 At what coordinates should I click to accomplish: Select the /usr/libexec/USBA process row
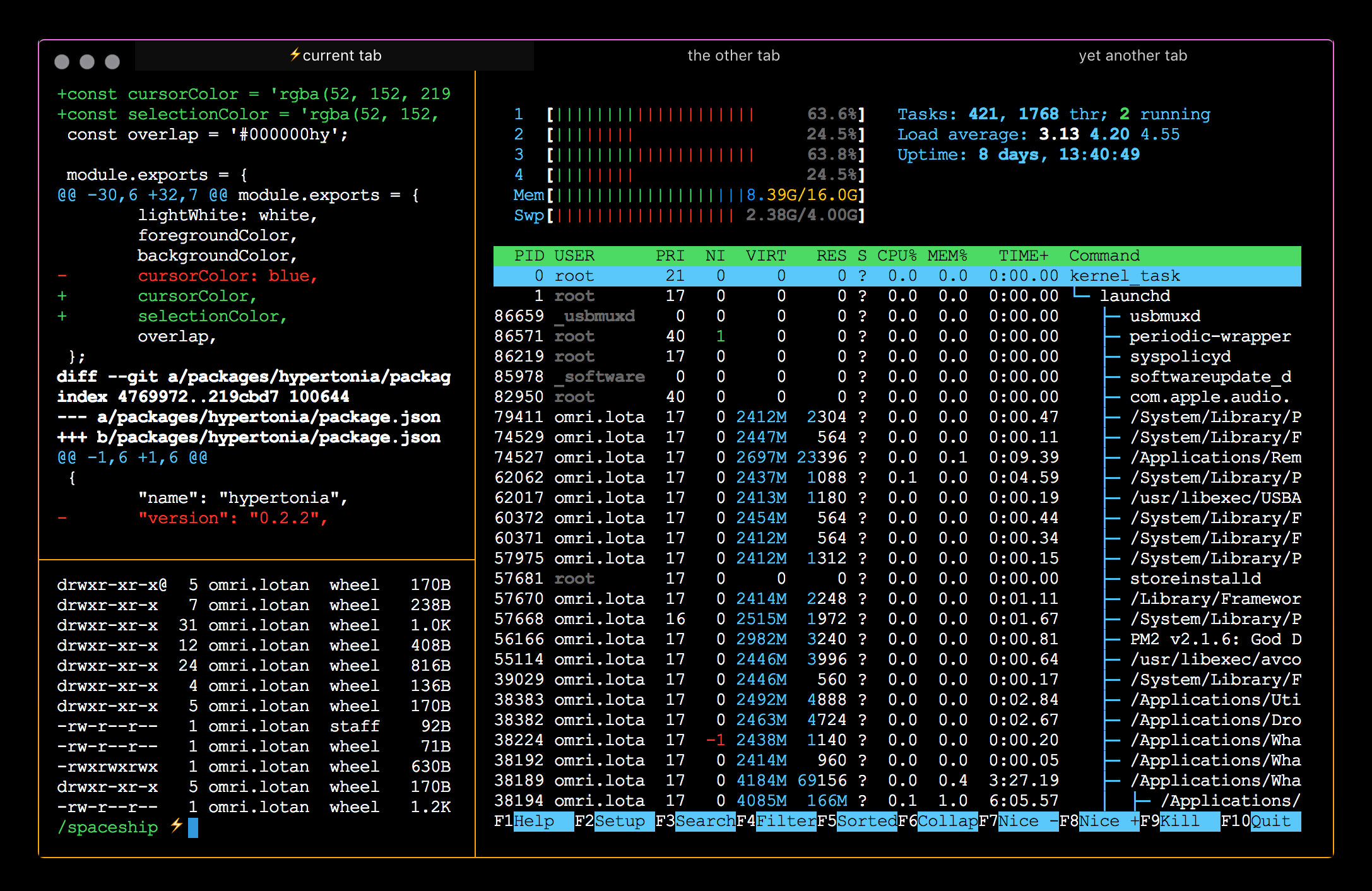tap(897, 498)
